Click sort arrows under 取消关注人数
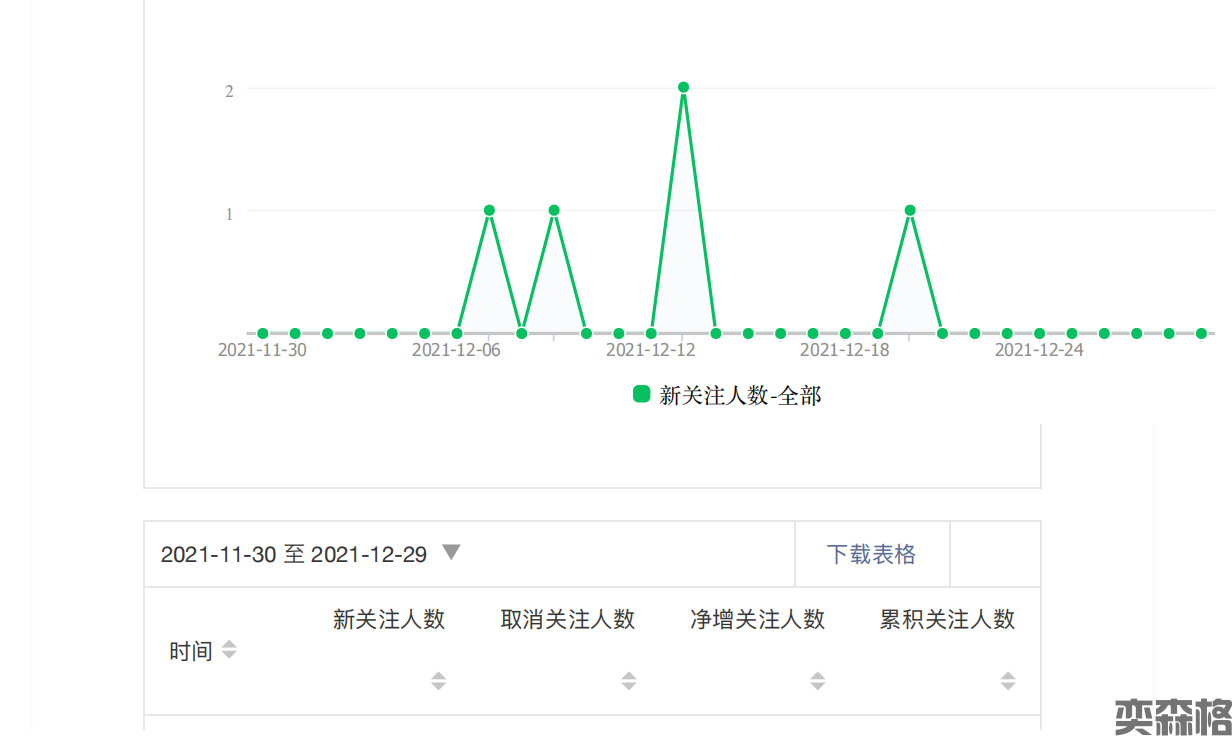The height and width of the screenshot is (736, 1232). pos(628,681)
